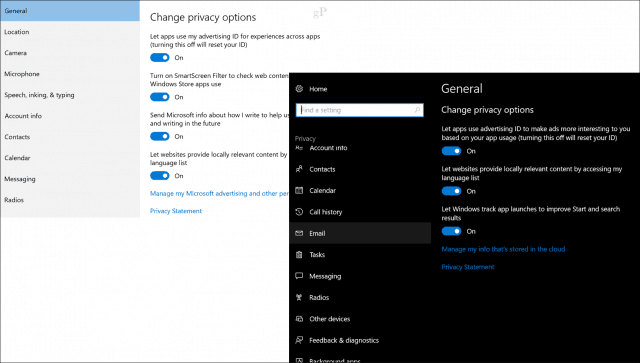640x363 pixels.
Task: Select Other devices label in dark sidebar
Action: pyautogui.click(x=329, y=319)
